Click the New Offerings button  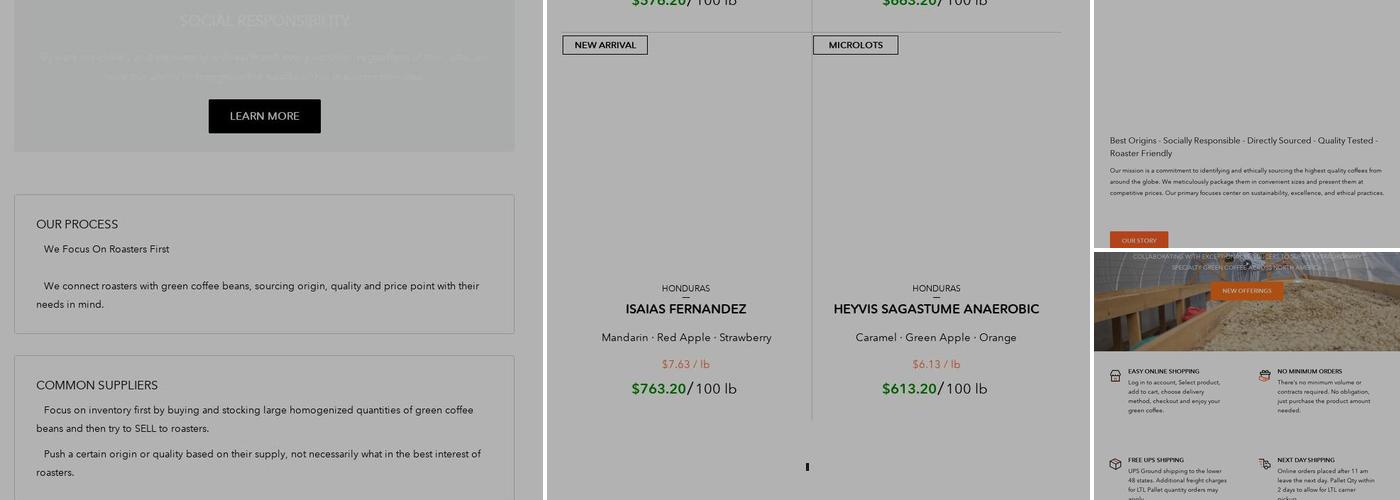click(x=1246, y=291)
